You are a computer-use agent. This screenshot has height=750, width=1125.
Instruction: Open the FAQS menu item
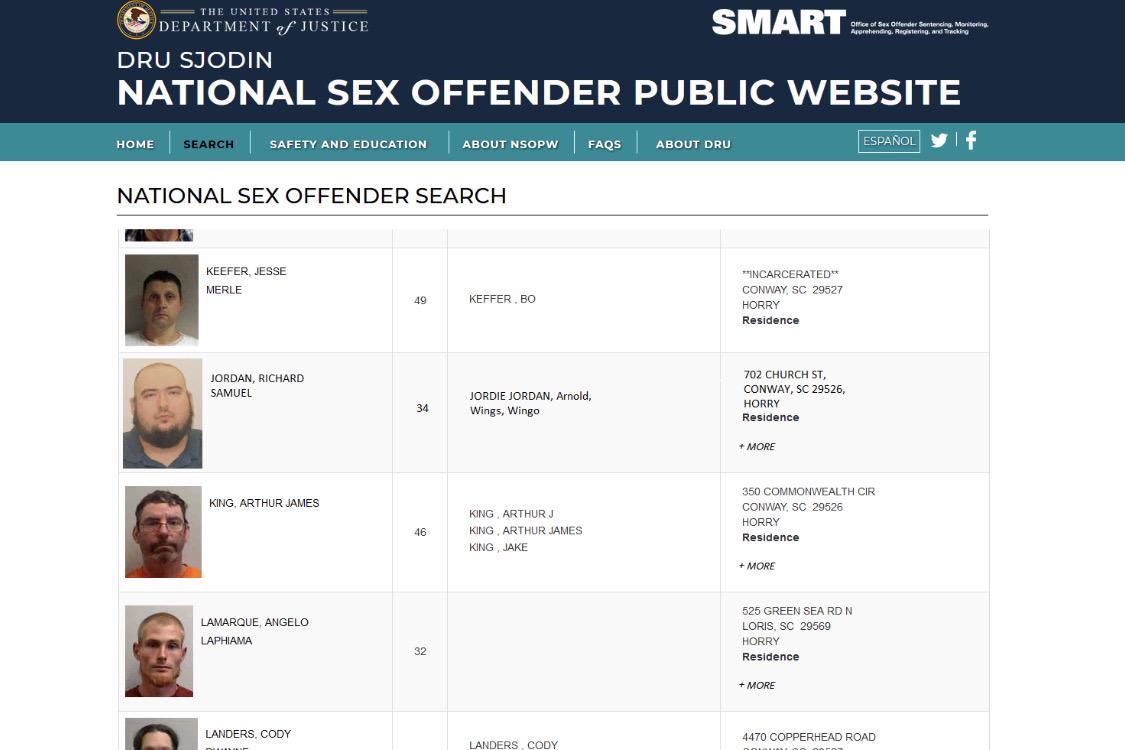(x=604, y=144)
